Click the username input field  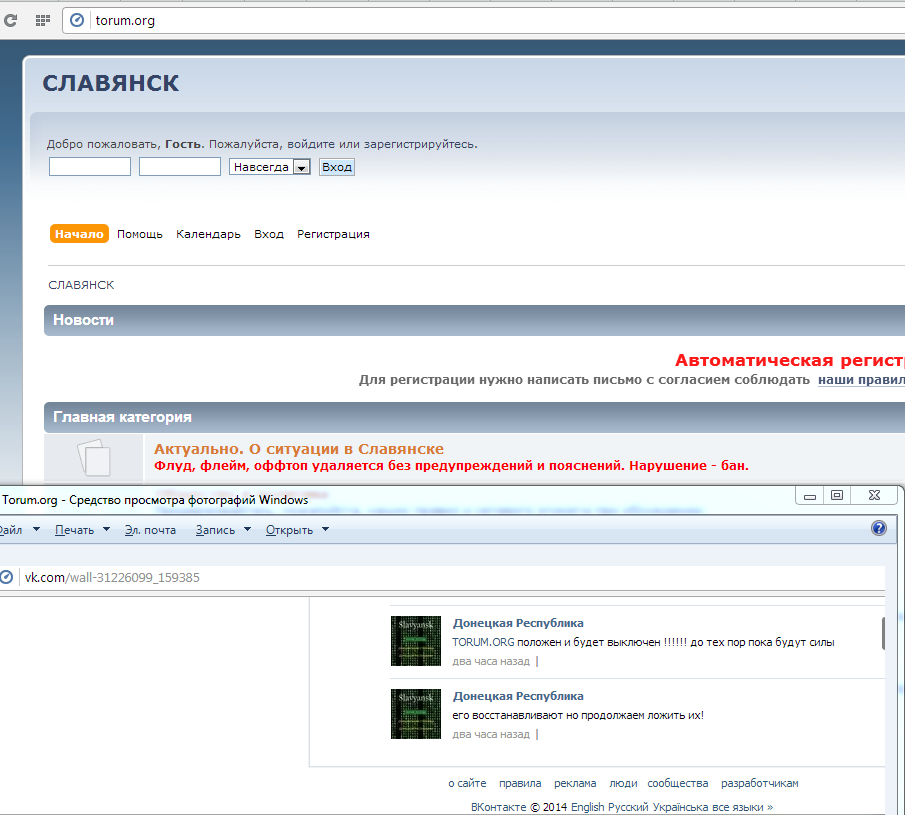(90, 167)
